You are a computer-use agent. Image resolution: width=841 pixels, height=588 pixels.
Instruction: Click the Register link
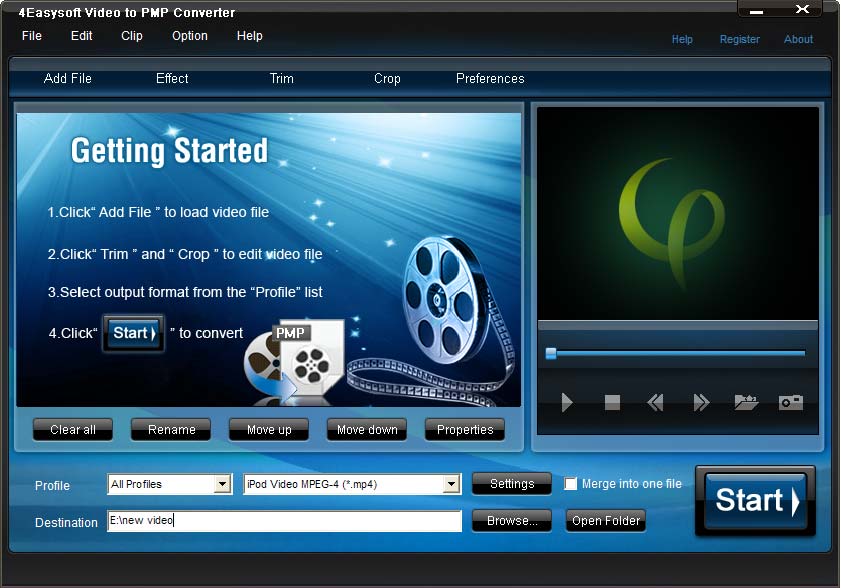pyautogui.click(x=739, y=39)
